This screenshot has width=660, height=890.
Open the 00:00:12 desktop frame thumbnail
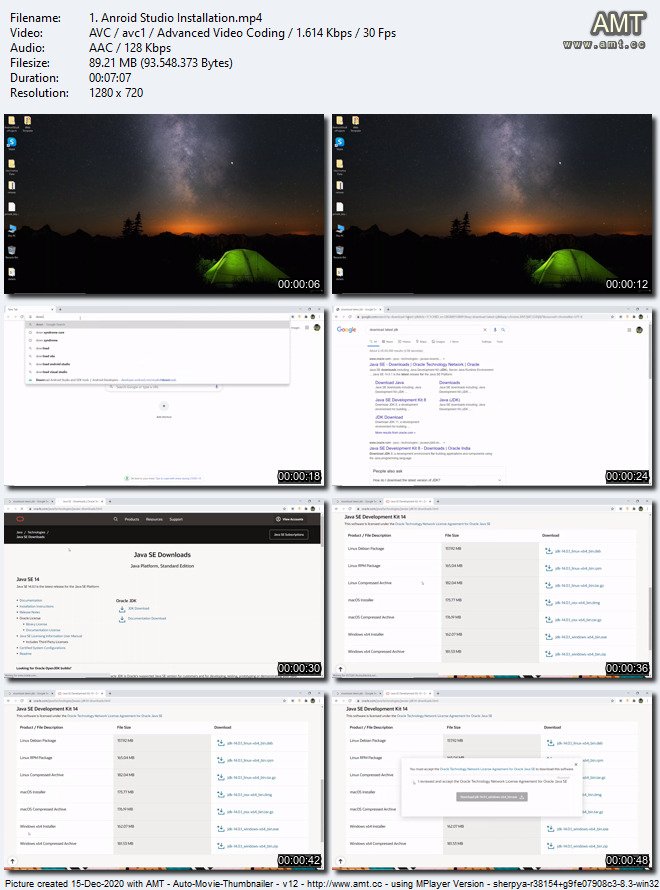492,204
